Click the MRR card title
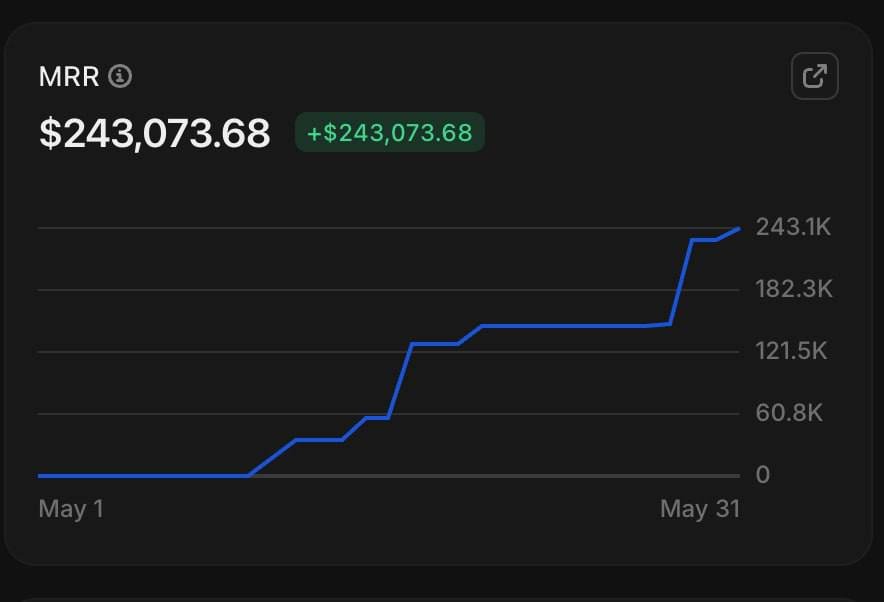The image size is (884, 602). coord(68,77)
